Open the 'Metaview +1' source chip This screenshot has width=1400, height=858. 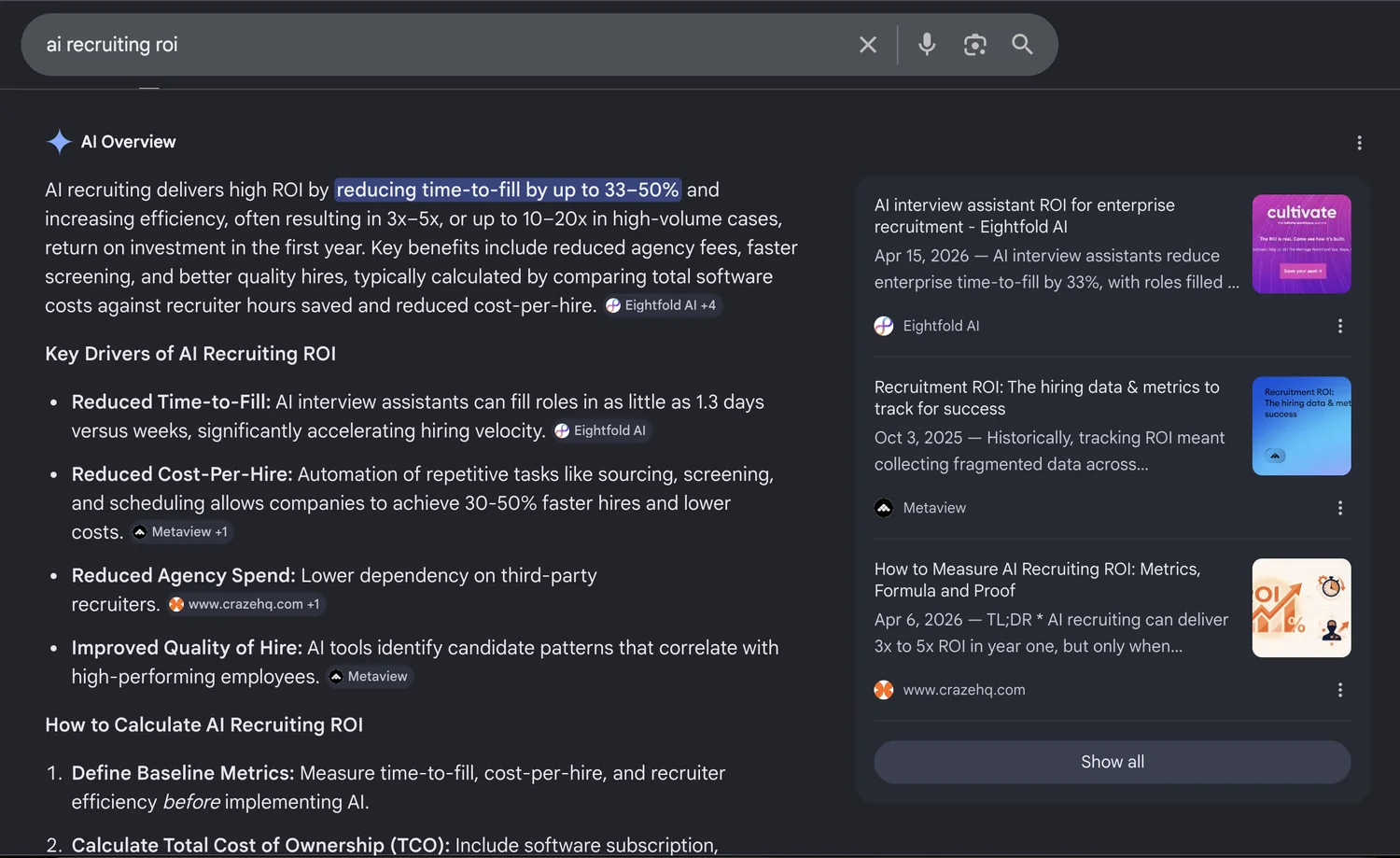point(181,531)
